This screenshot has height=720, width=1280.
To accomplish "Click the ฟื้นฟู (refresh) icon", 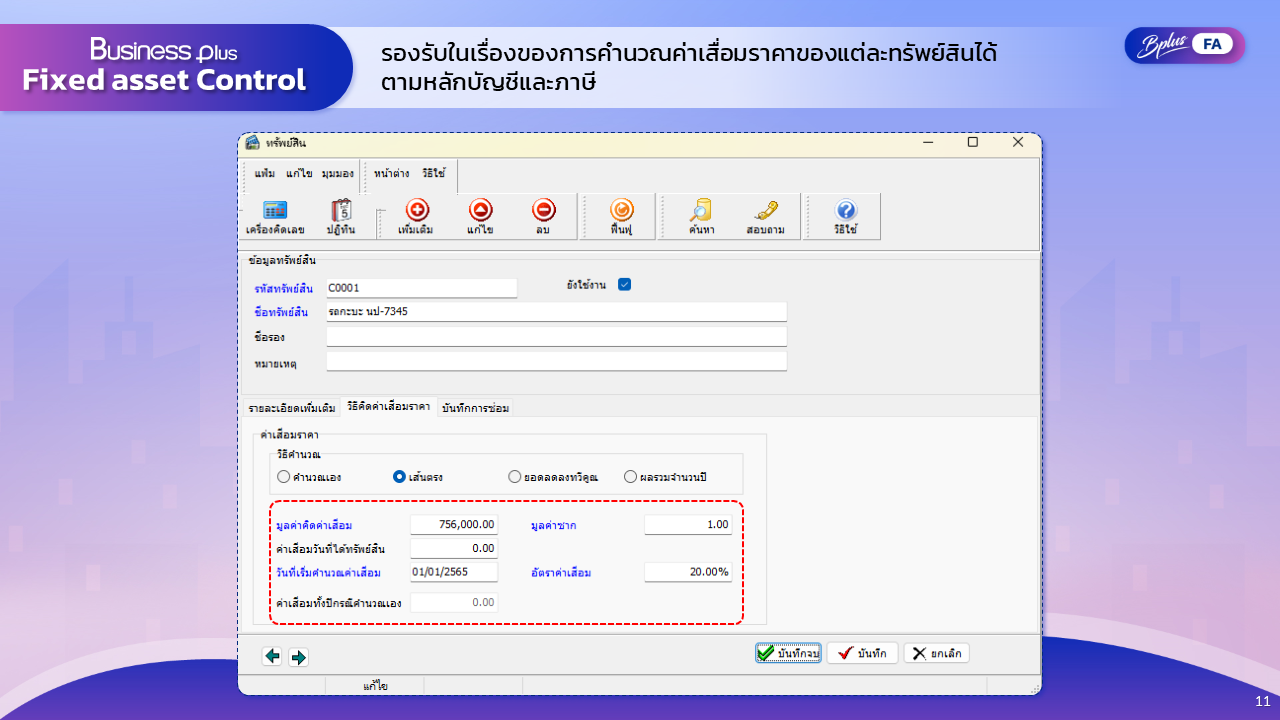I will 619,214.
